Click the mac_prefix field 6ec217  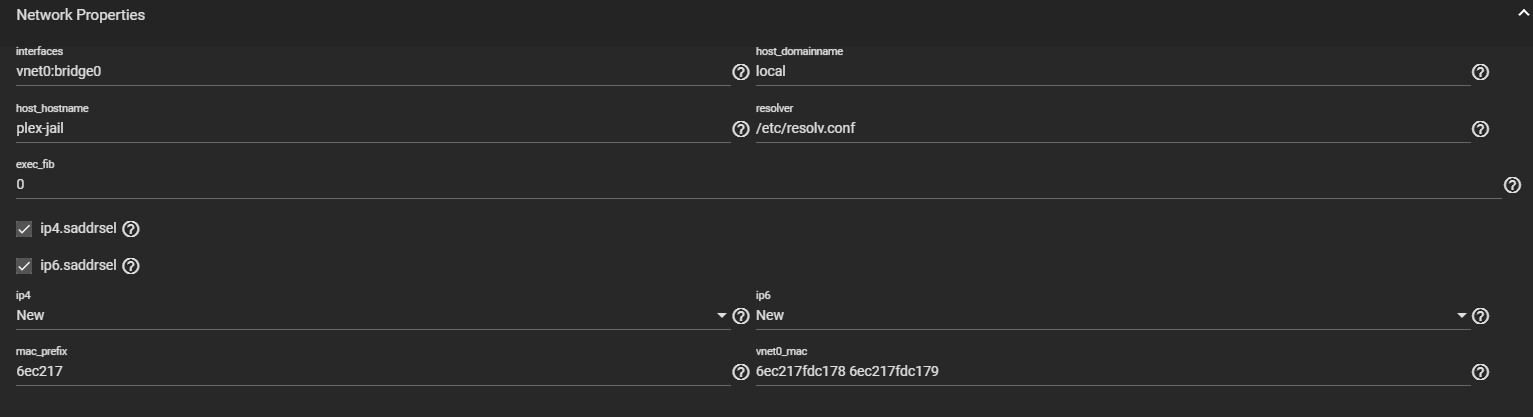(x=373, y=372)
